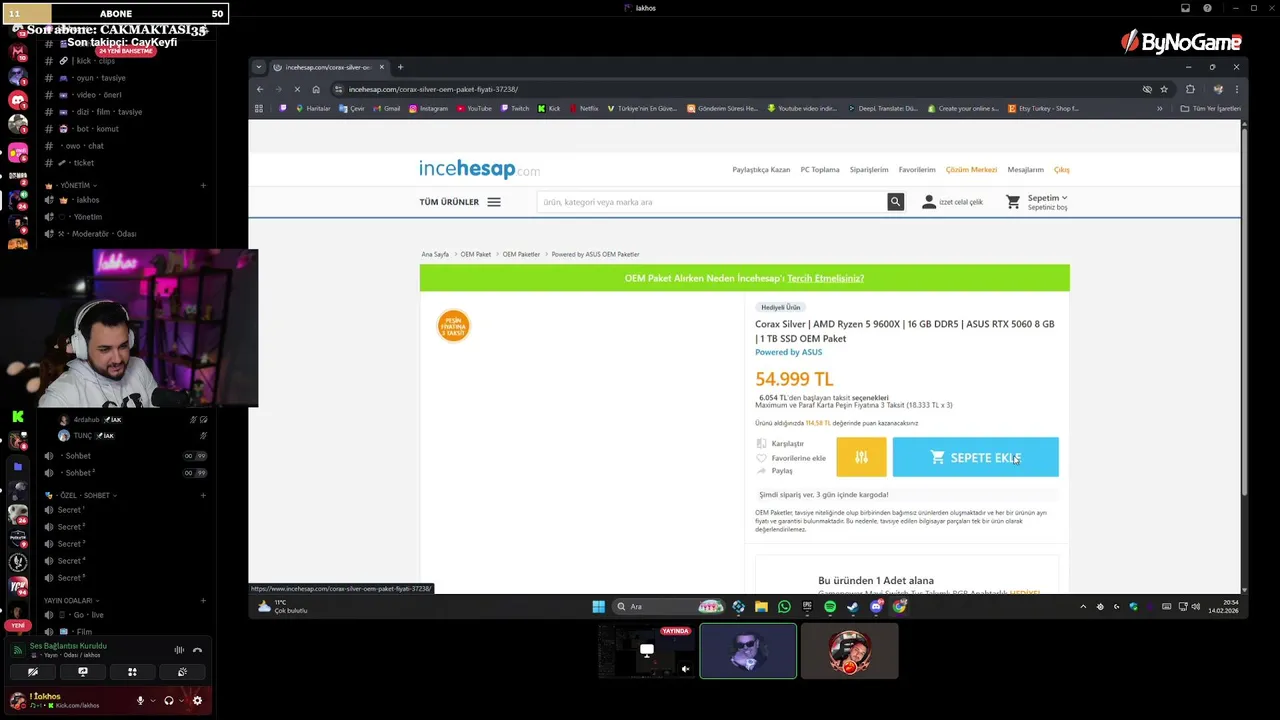Click the yellow compare sliders button

pos(861,457)
